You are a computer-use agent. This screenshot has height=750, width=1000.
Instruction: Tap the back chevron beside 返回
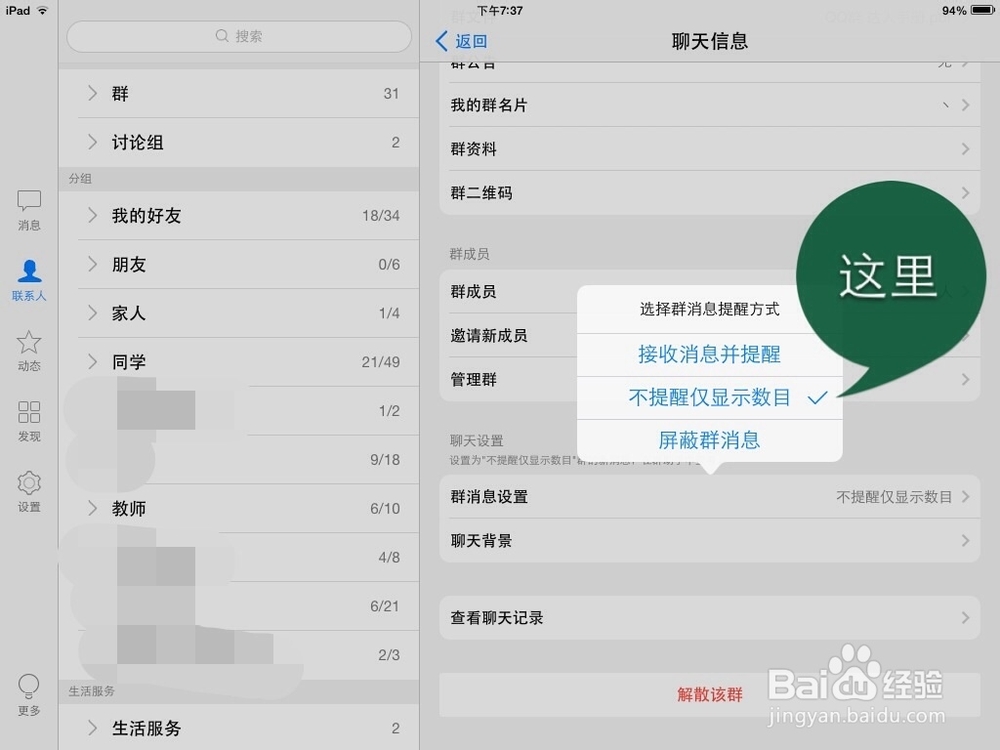coord(441,41)
